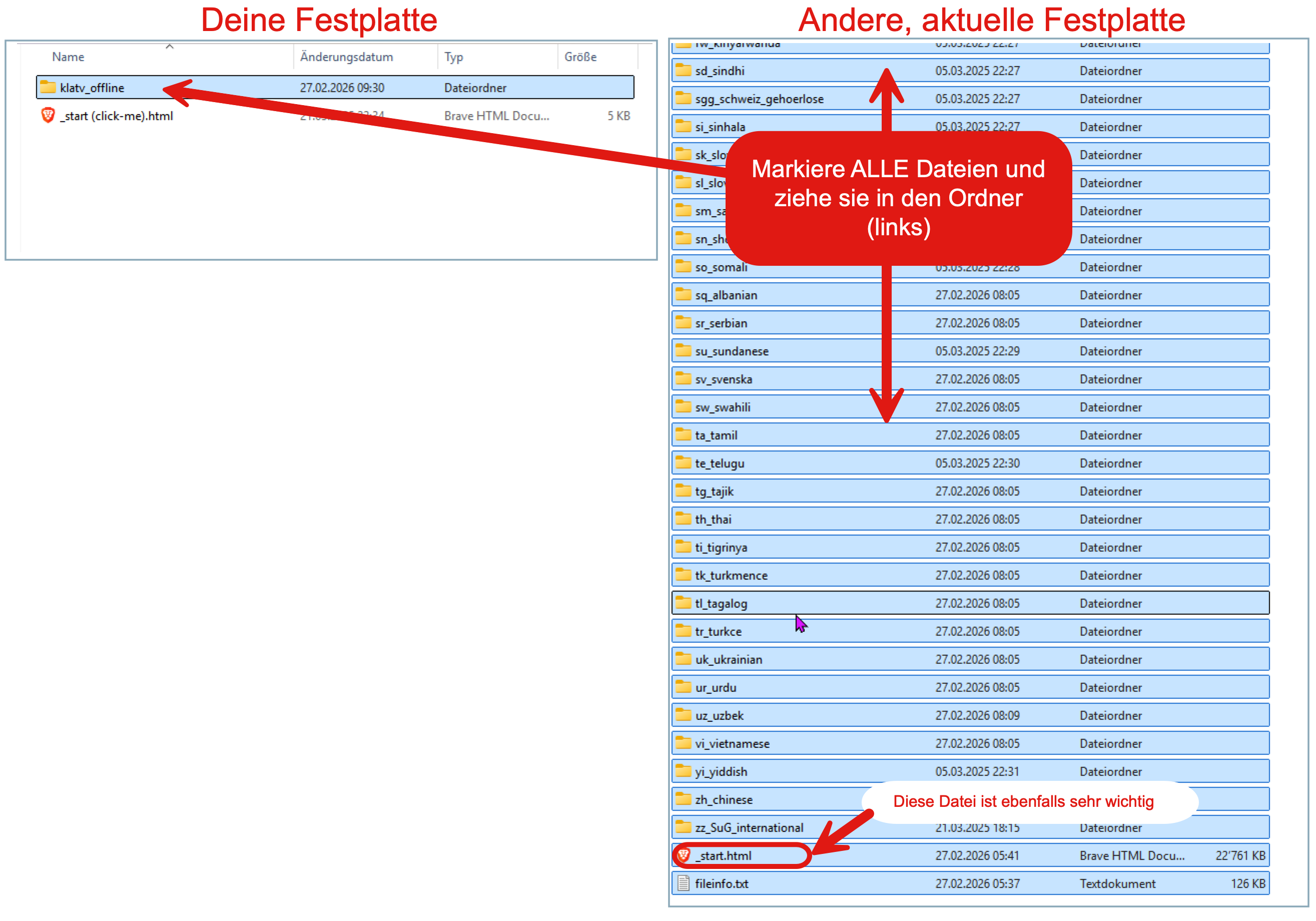Sort by Änderungsdatum column header

tap(346, 57)
